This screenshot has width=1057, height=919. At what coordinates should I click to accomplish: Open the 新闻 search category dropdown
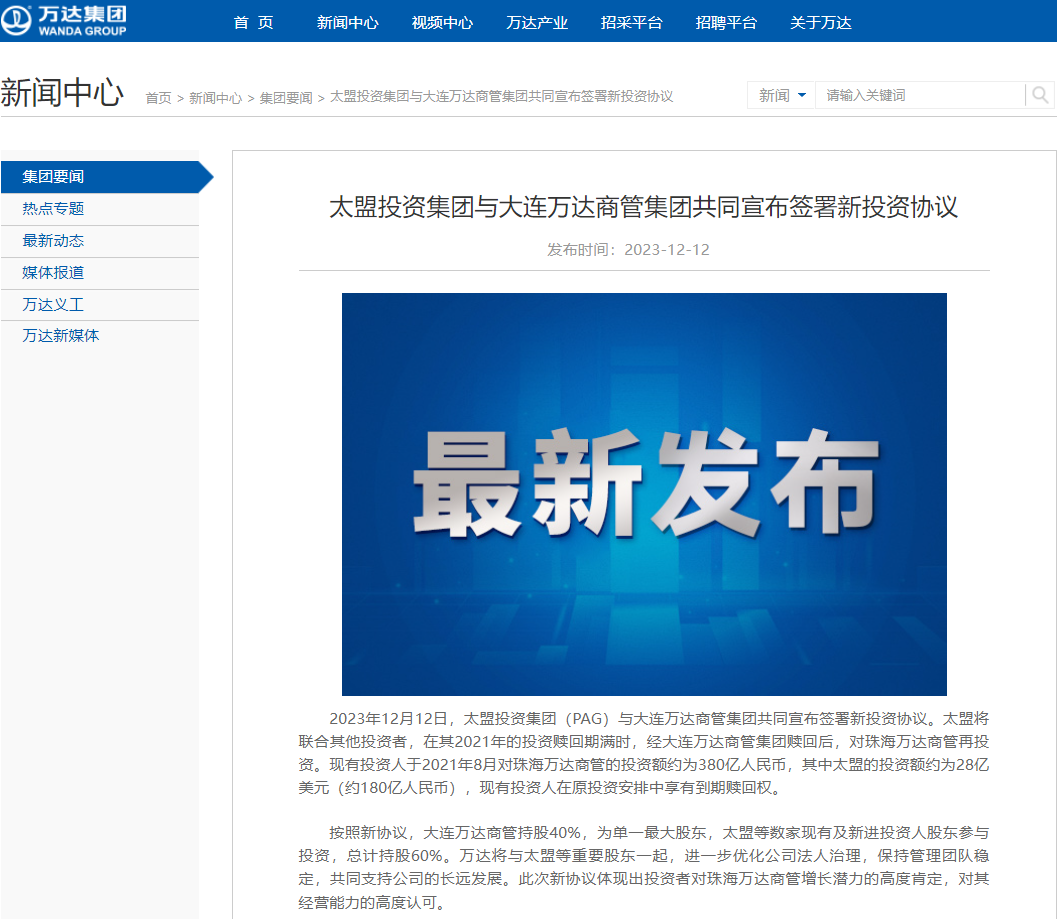(781, 95)
